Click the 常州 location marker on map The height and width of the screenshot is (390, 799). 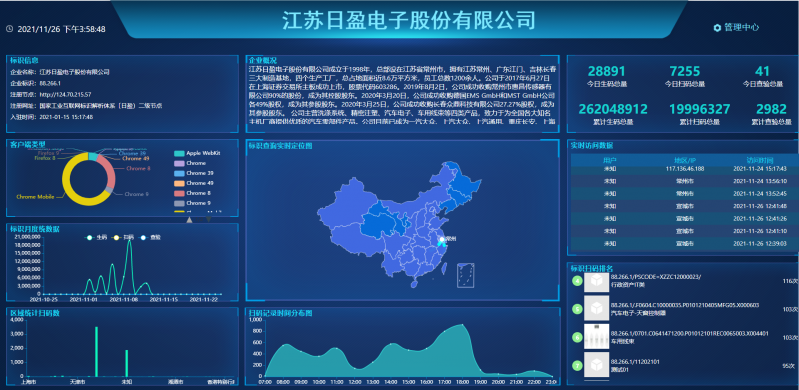(x=441, y=239)
